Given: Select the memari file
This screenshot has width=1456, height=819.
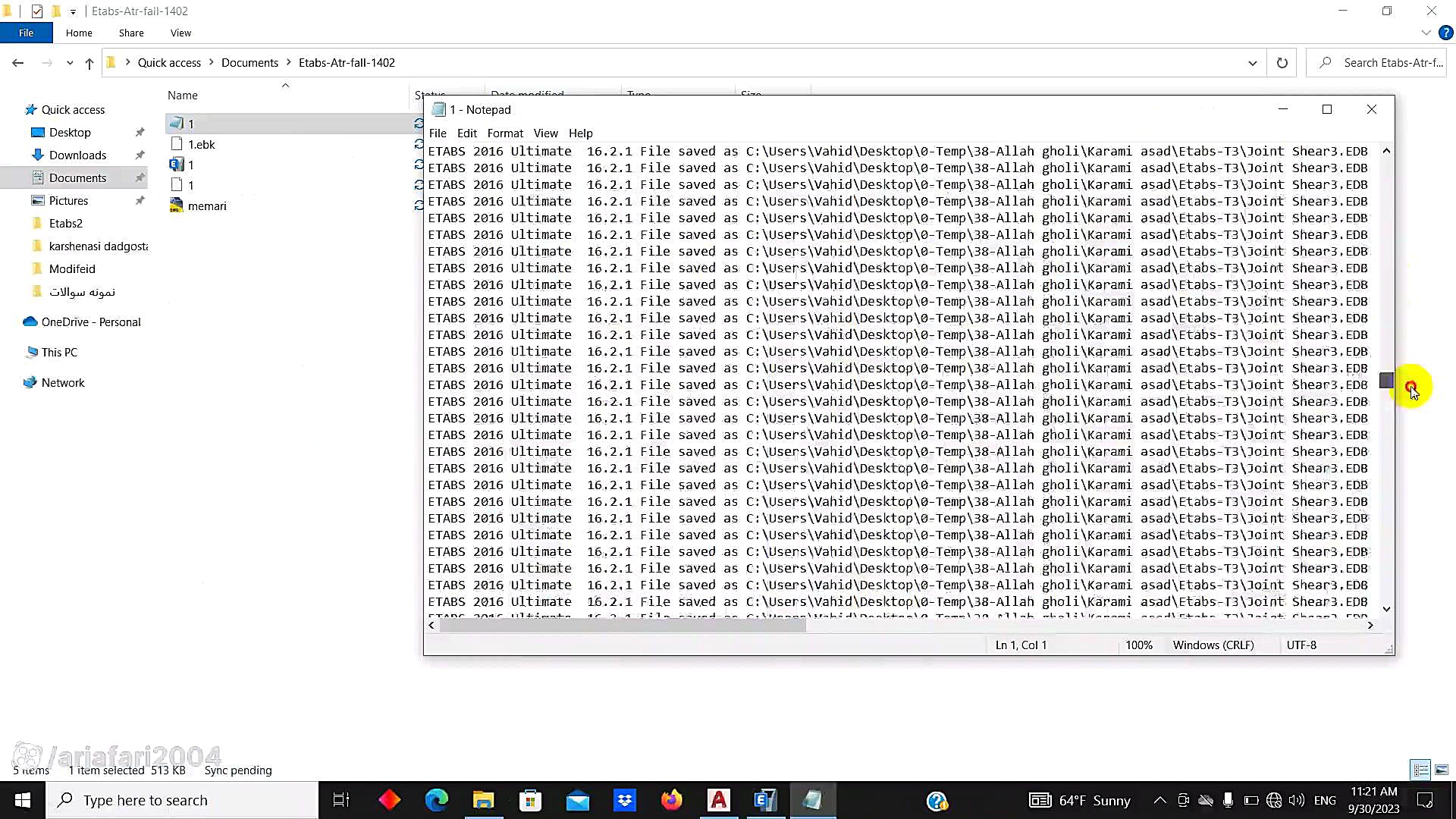Looking at the screenshot, I should [207, 206].
